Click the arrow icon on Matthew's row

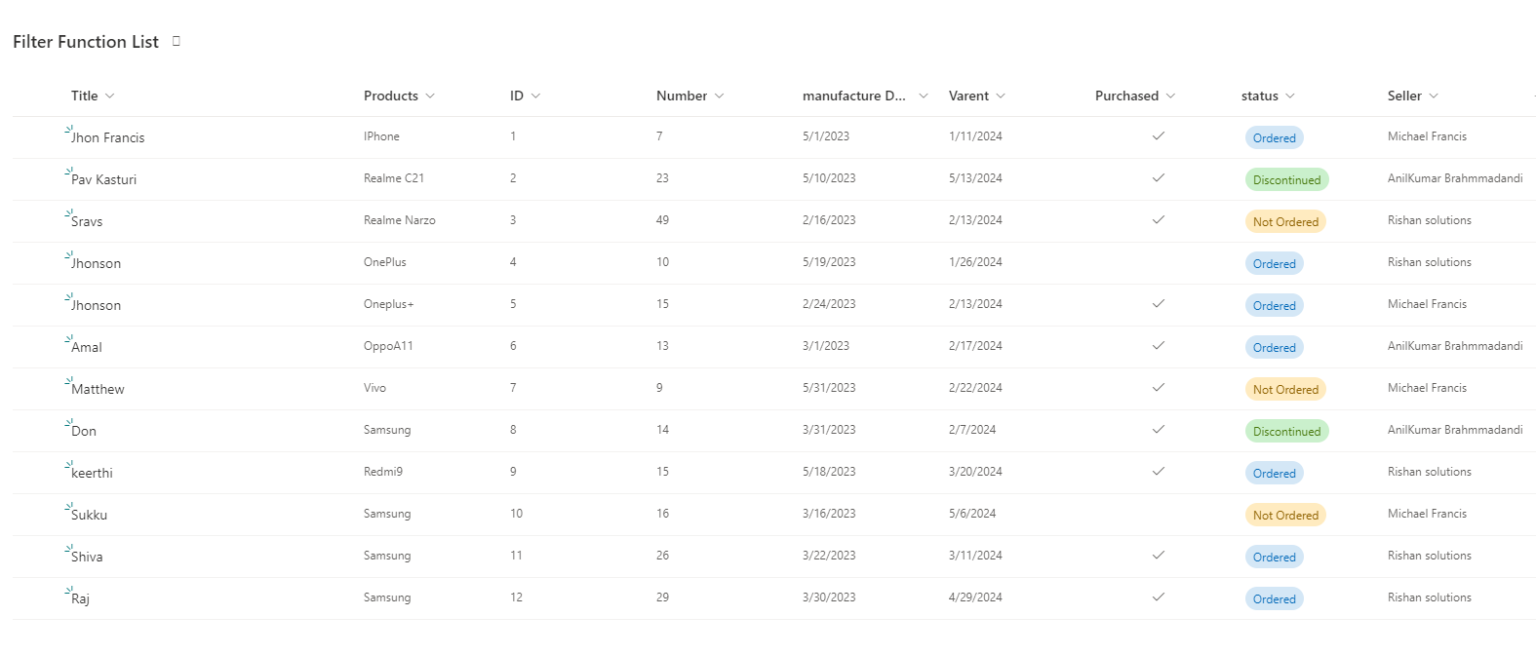(69, 382)
